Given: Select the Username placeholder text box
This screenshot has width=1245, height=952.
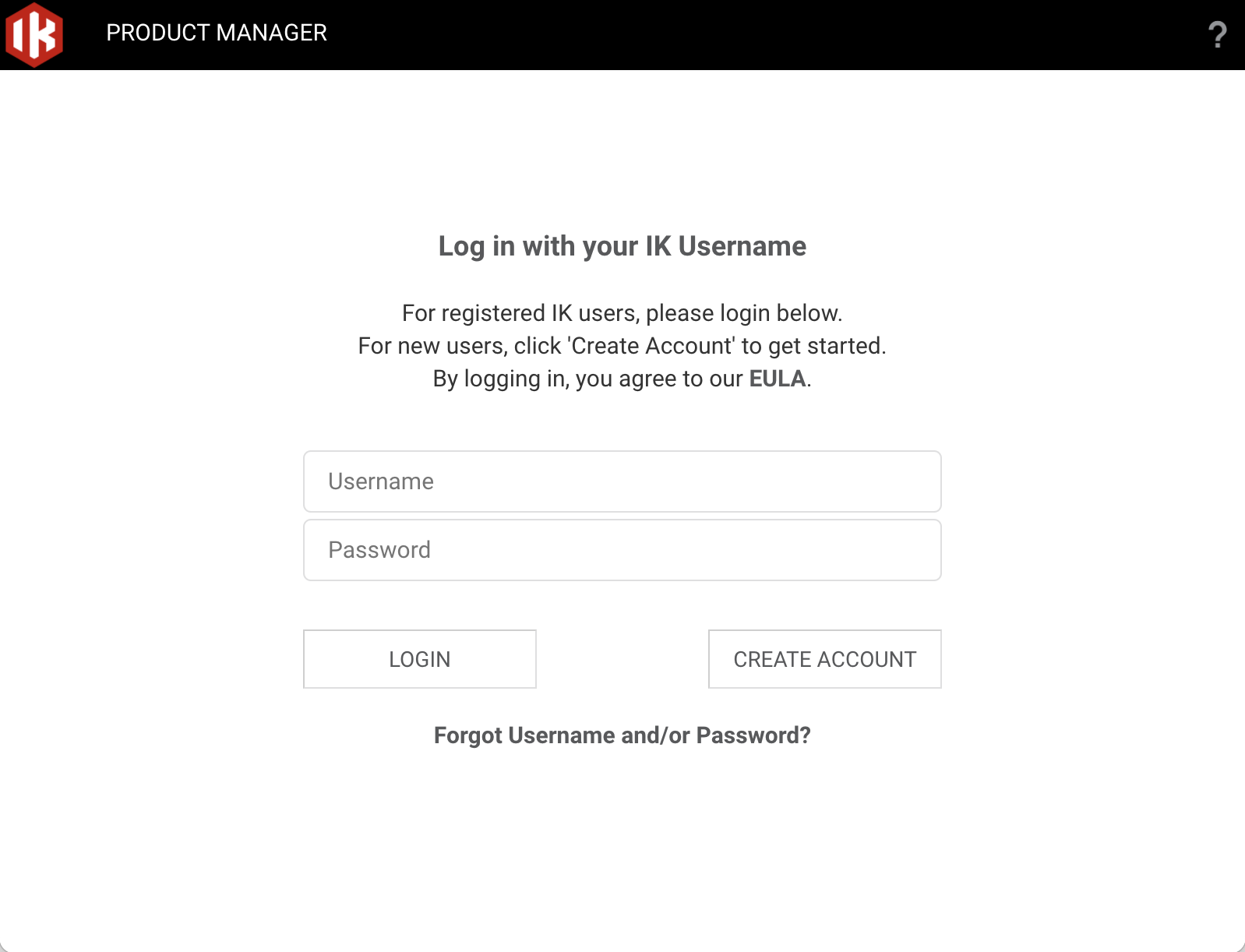Looking at the screenshot, I should click(x=622, y=481).
